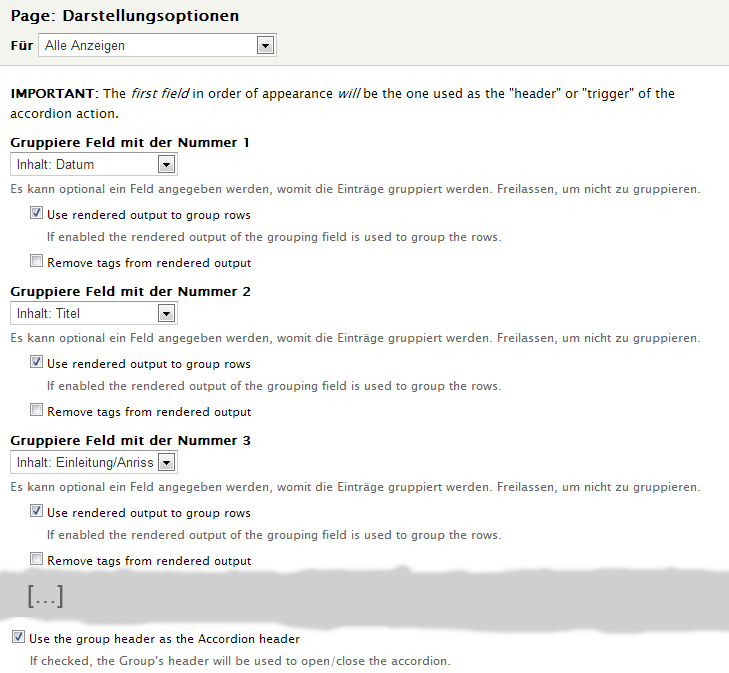Click the down arrow beside Inhalt: Einleitung/Anriss
The width and height of the screenshot is (729, 673).
click(167, 463)
